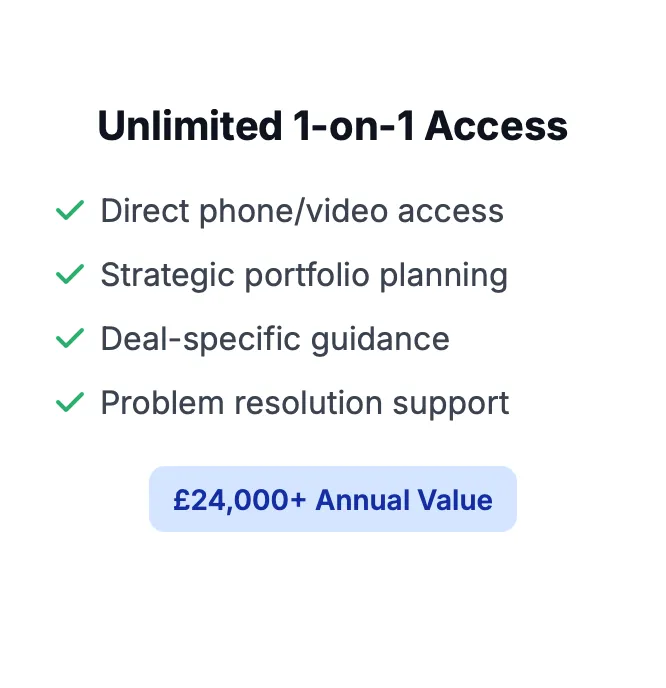Click the green checkmark beside Strategic portfolio planning
666x688 pixels.
[x=70, y=274]
